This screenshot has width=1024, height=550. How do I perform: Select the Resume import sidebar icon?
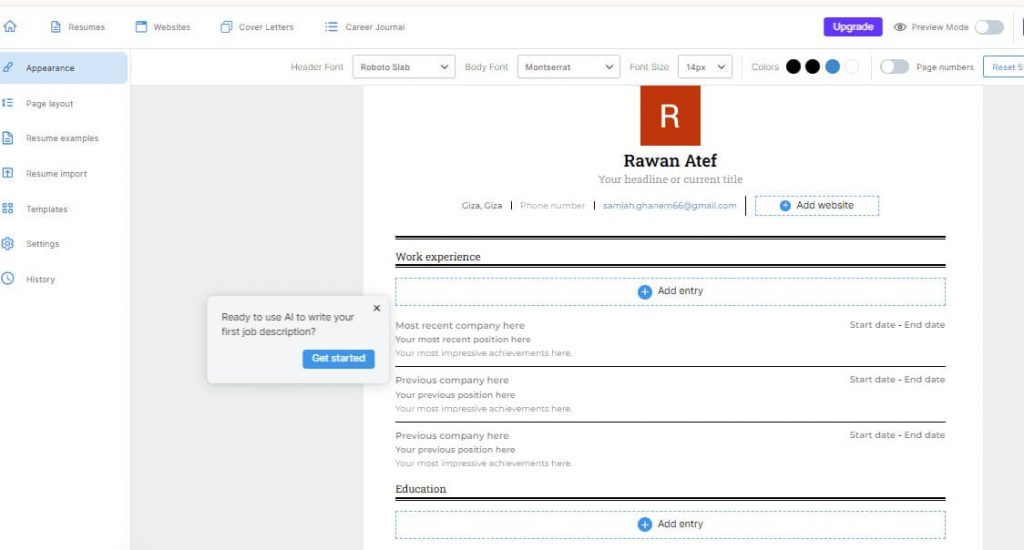(x=8, y=173)
